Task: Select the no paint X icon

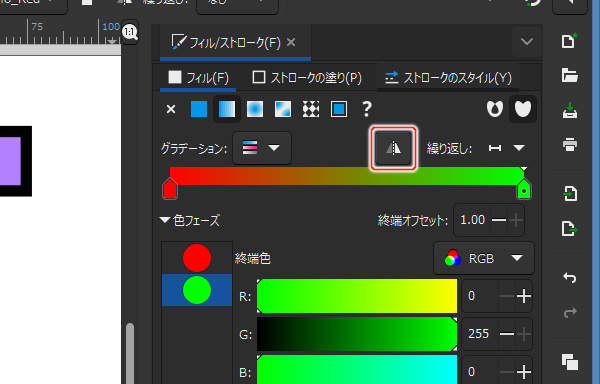Action: (x=171, y=109)
